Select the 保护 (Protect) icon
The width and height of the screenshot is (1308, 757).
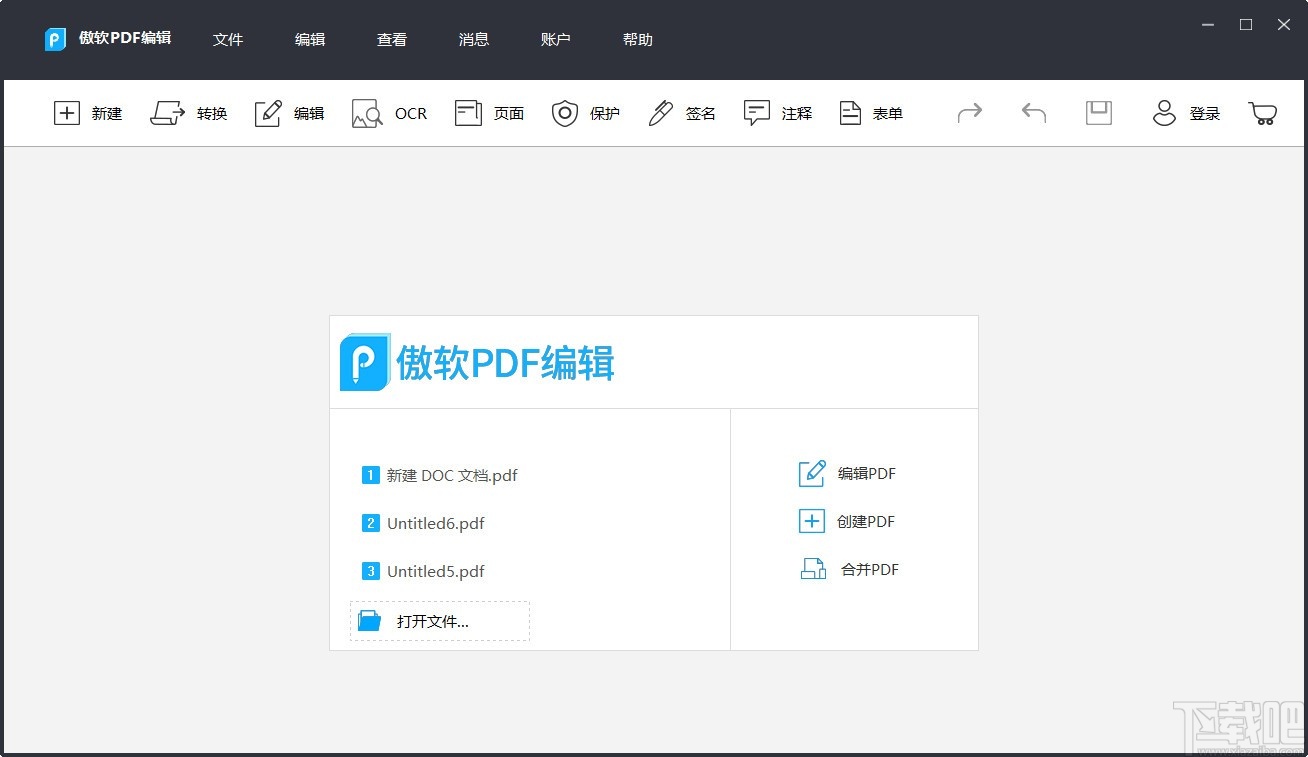(x=586, y=113)
